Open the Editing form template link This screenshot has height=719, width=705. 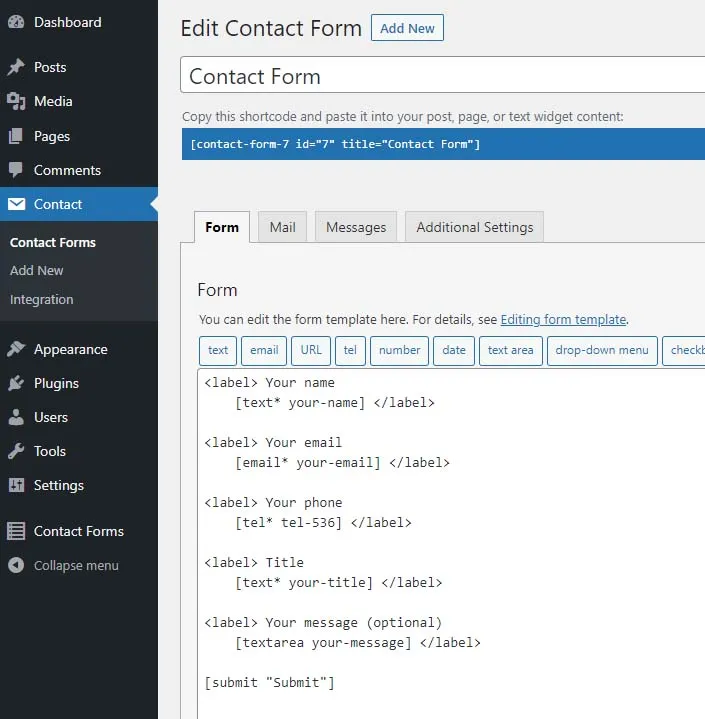563,320
